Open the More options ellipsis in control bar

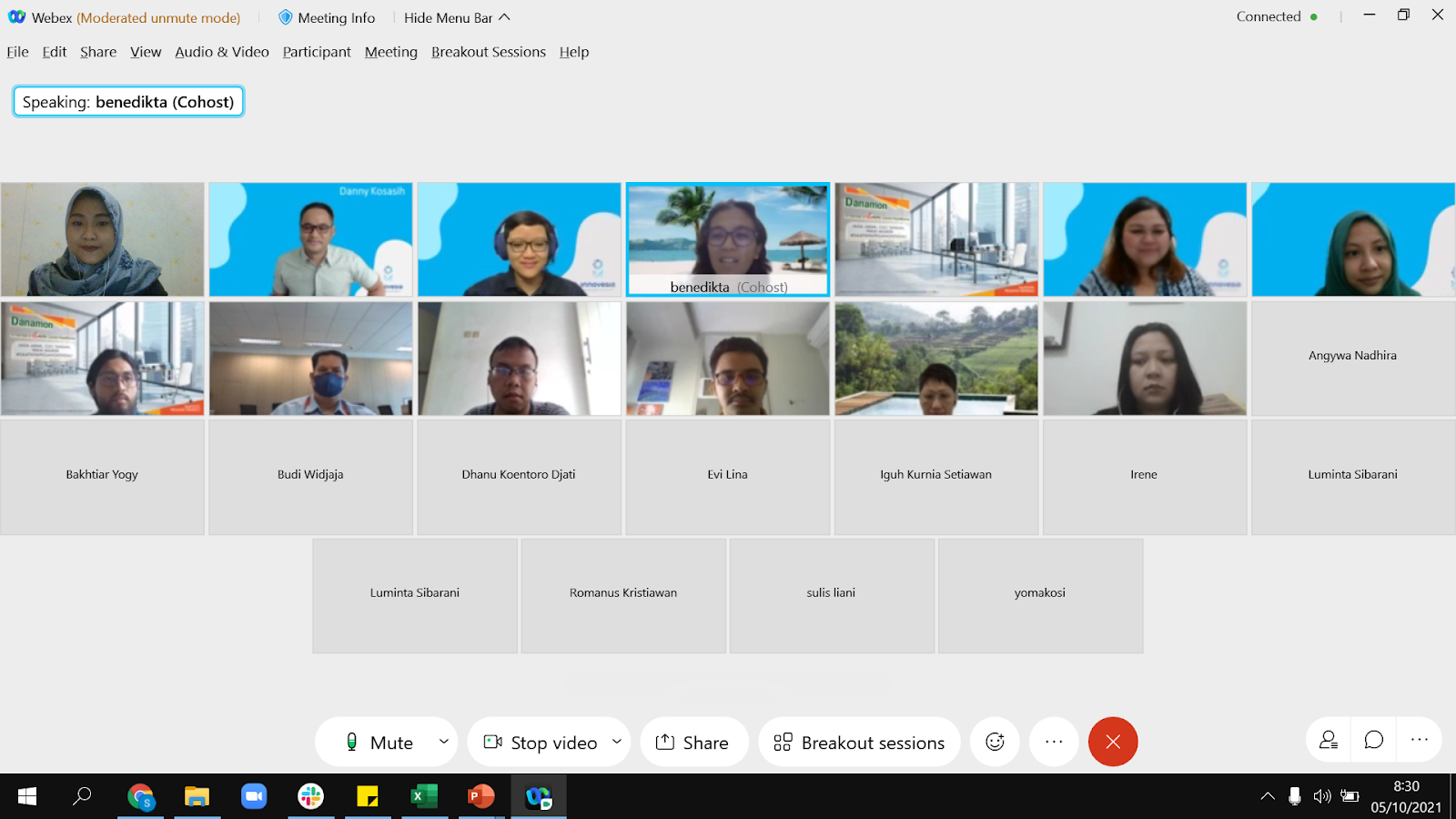[1054, 743]
